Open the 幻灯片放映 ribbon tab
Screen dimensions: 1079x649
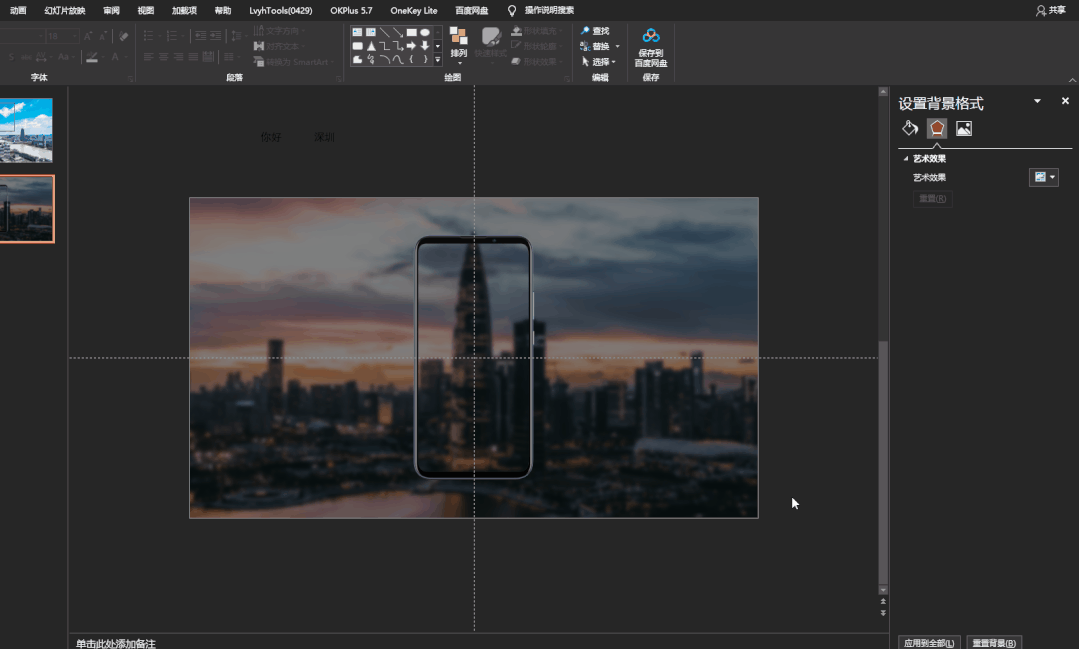65,10
